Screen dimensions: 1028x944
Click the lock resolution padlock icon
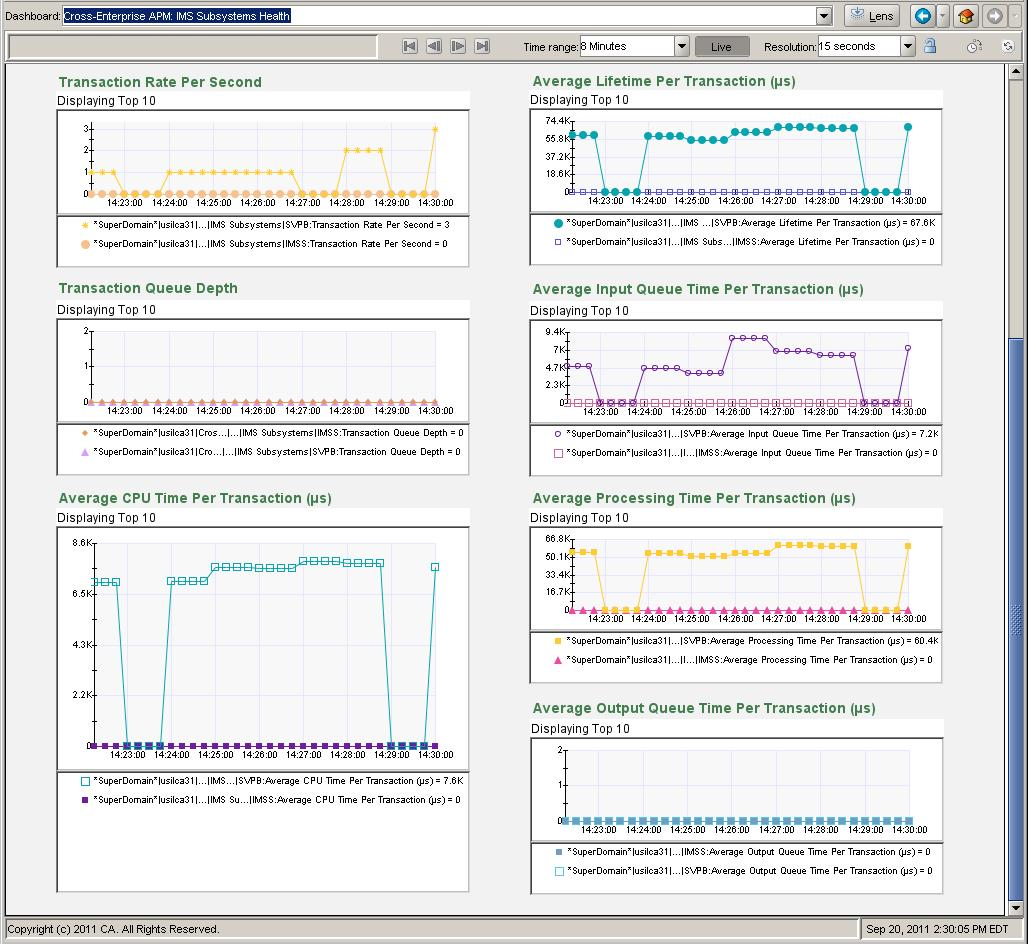pos(930,46)
